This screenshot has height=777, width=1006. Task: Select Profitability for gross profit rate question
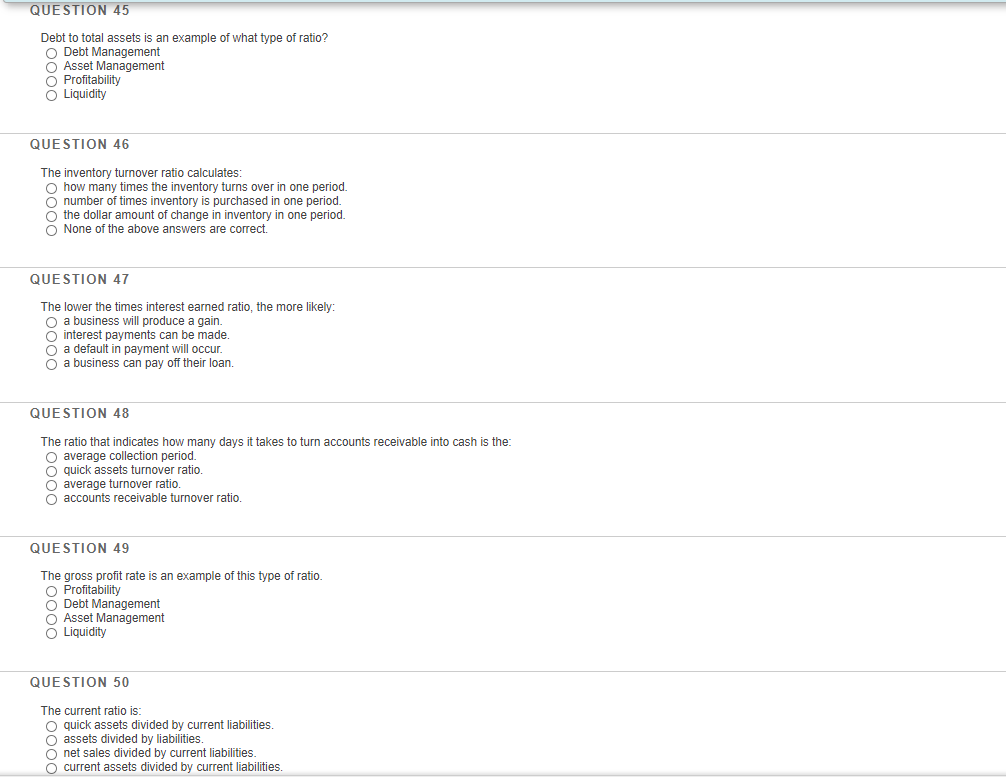click(51, 592)
